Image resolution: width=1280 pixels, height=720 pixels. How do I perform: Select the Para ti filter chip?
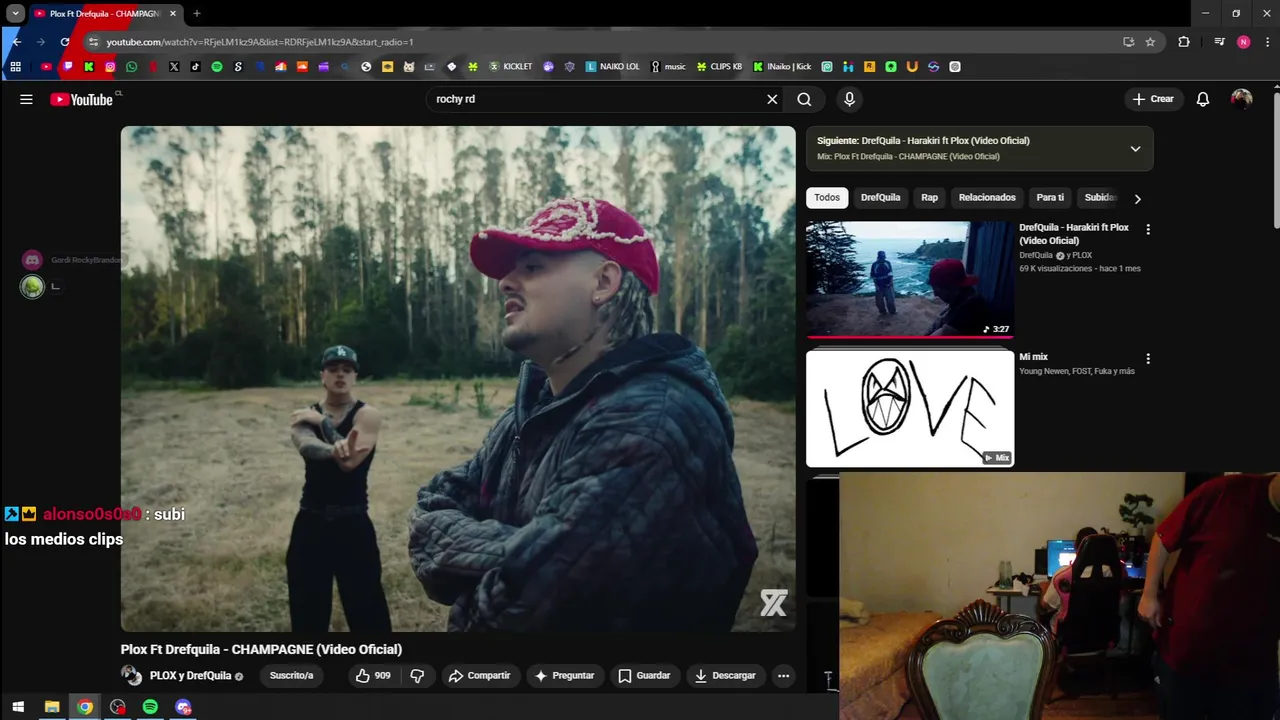coord(1050,197)
